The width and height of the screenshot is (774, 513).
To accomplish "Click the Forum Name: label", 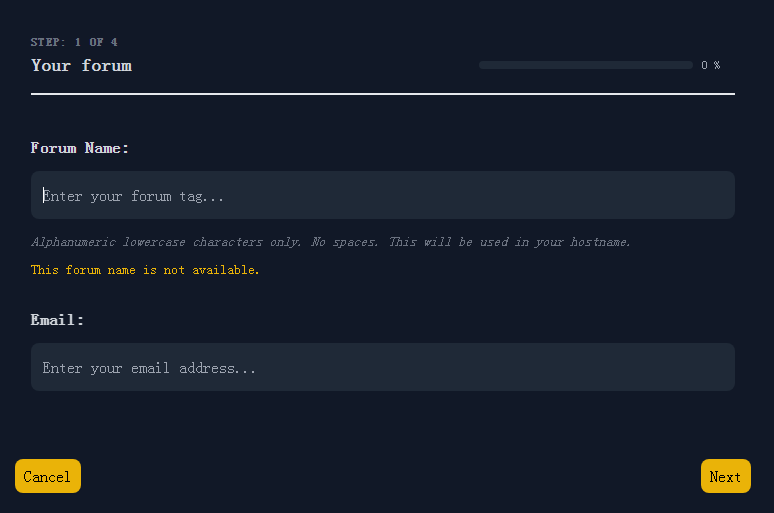I will coord(79,148).
